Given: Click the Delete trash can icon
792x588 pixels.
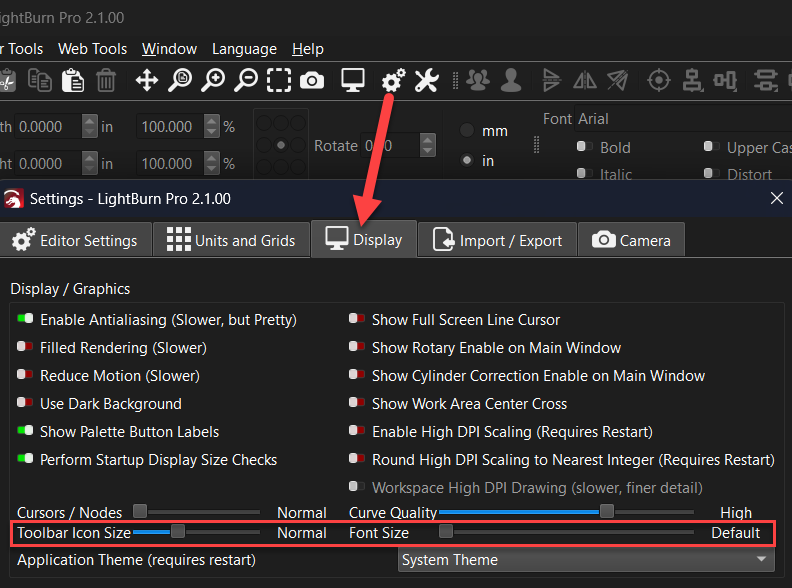Looking at the screenshot, I should (106, 80).
